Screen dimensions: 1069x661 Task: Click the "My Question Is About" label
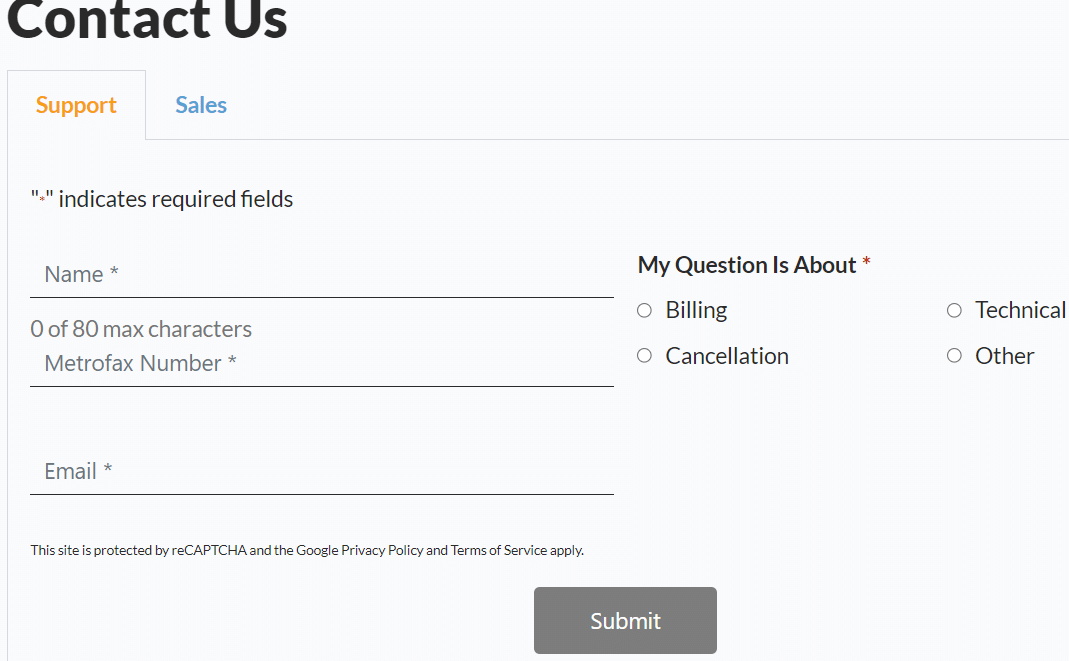(x=747, y=265)
